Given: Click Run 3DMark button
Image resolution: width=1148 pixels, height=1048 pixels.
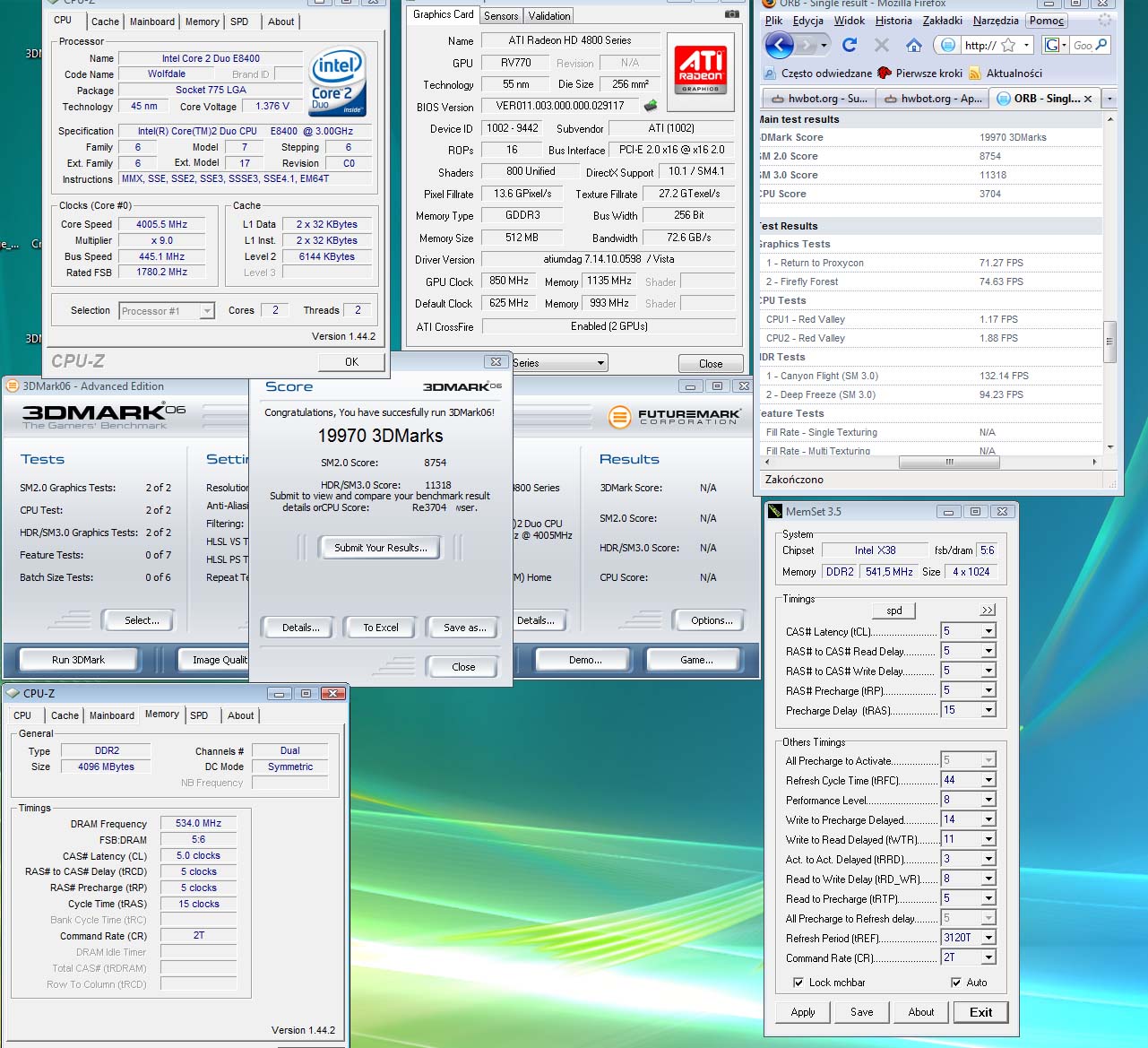Looking at the screenshot, I should click(x=78, y=660).
